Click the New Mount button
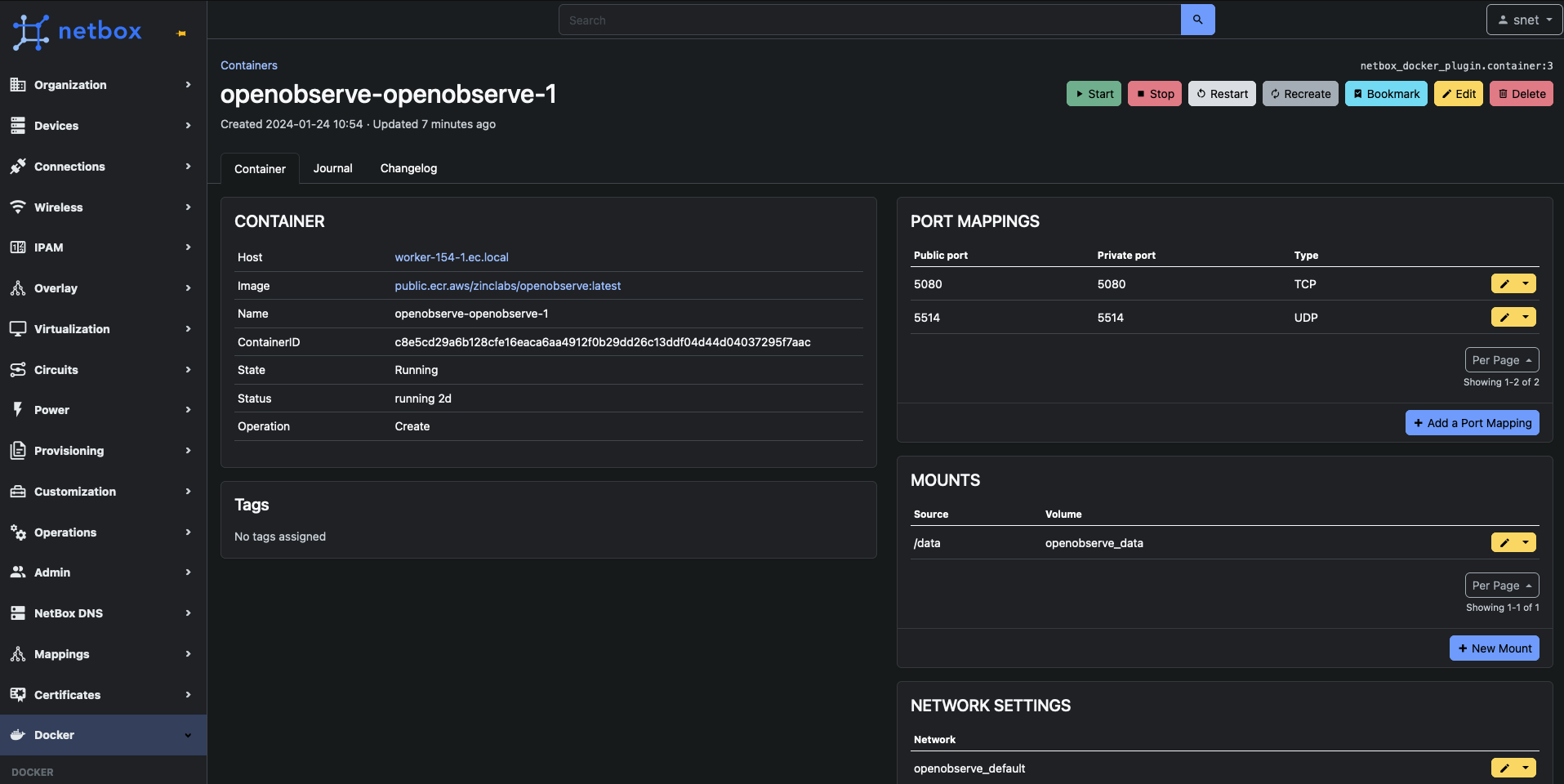 pyautogui.click(x=1494, y=648)
